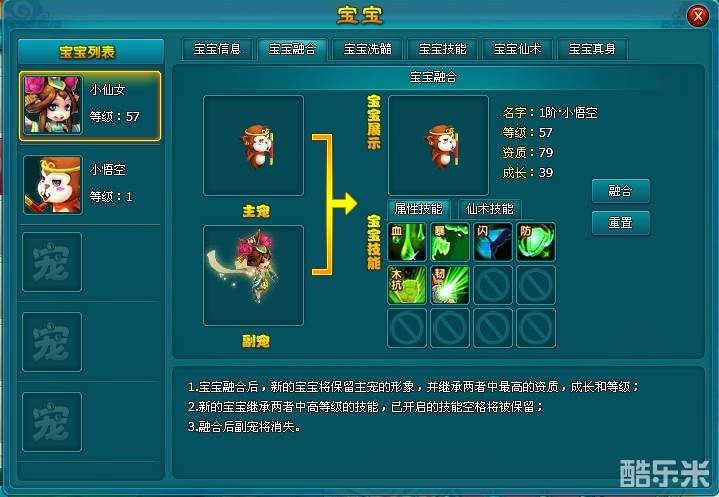Open the 宝宝真身 tab
The image size is (719, 497).
(592, 49)
